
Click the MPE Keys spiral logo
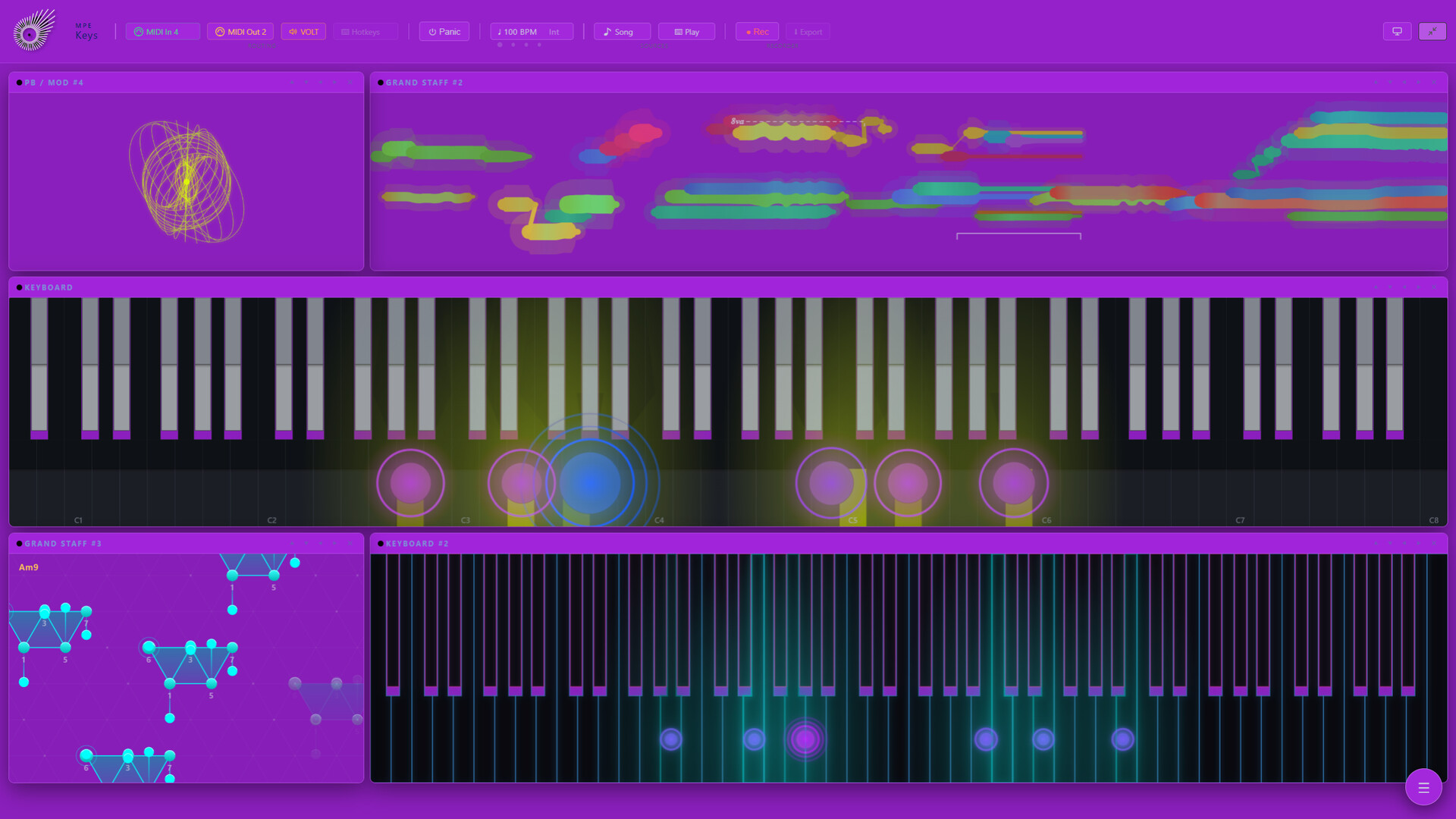[x=33, y=30]
